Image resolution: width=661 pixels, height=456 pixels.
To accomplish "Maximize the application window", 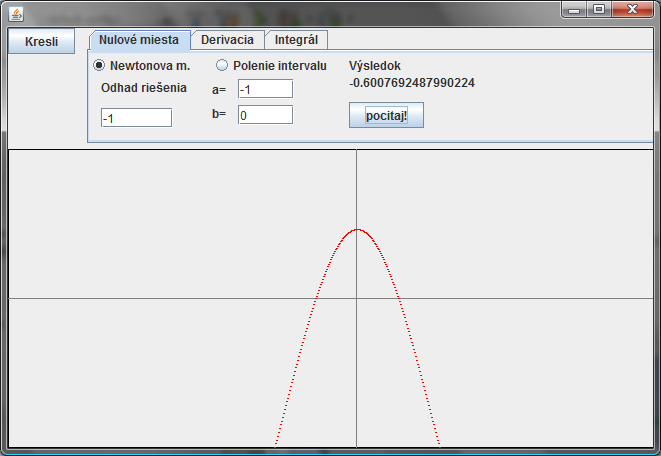I will pos(599,9).
